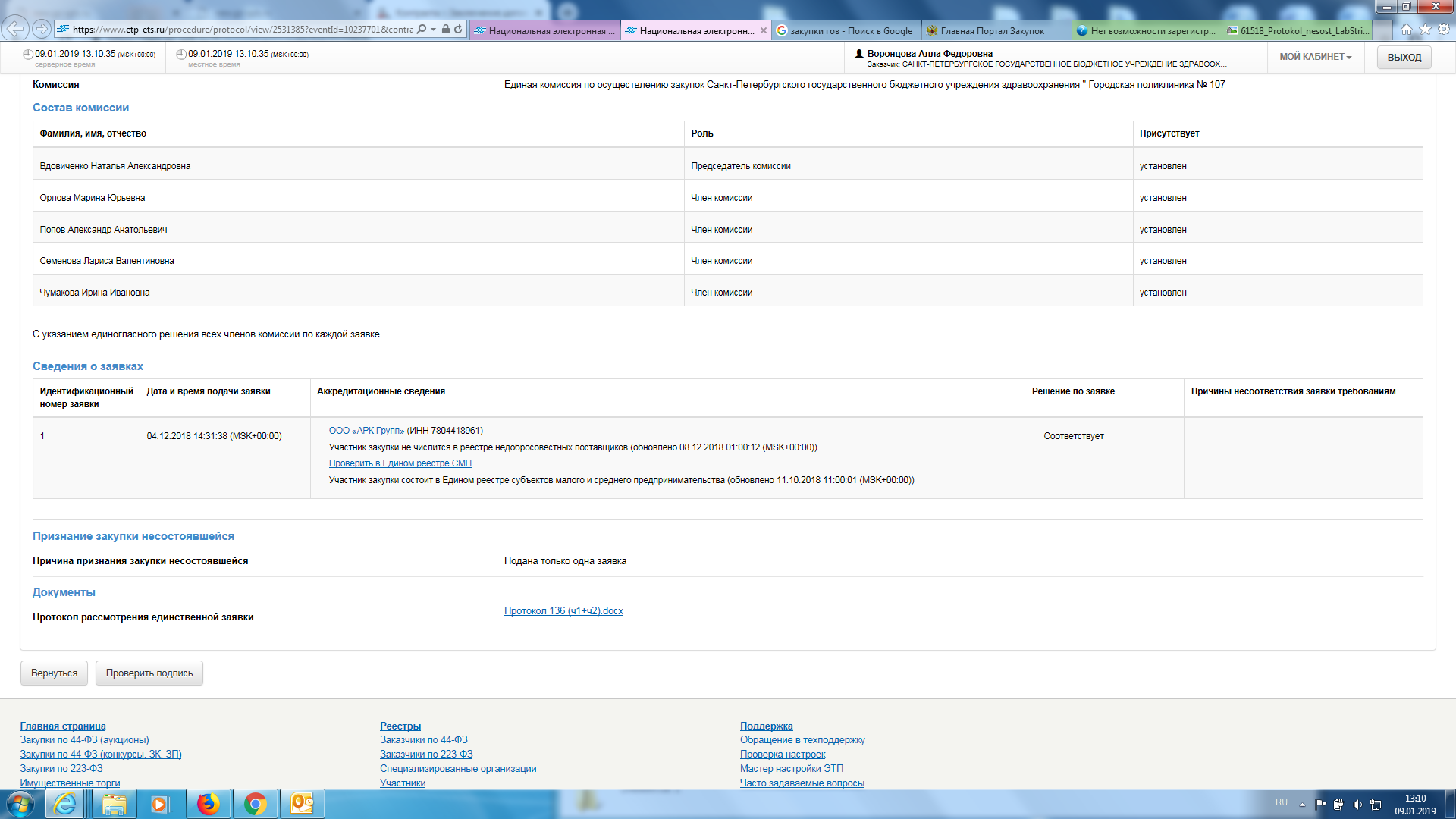Follow Проверить в Едином реестре СМП link

pos(400,463)
